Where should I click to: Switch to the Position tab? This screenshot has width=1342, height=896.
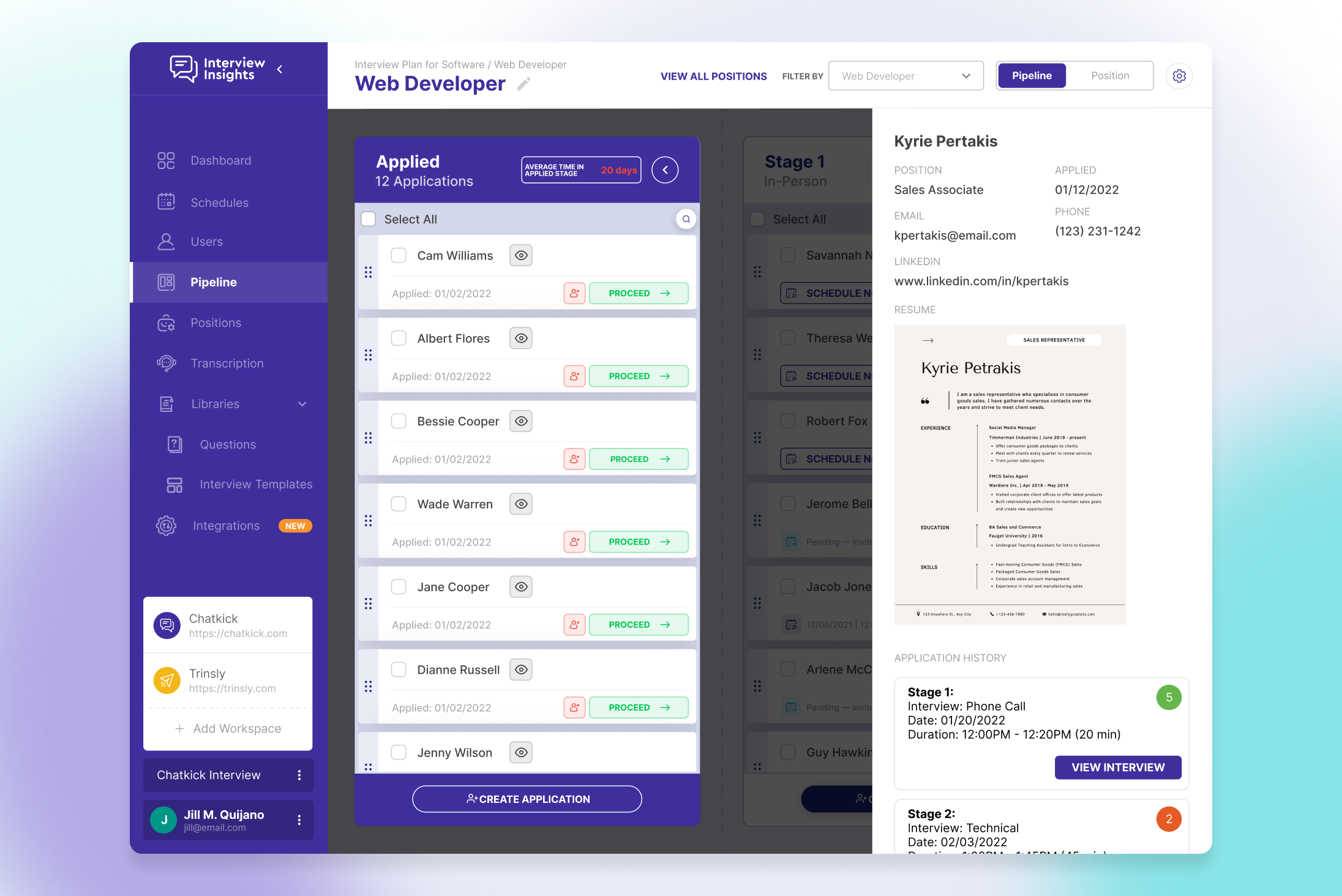click(1109, 76)
